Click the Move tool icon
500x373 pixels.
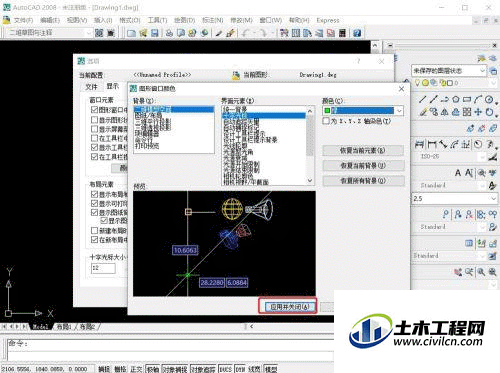coord(478,112)
